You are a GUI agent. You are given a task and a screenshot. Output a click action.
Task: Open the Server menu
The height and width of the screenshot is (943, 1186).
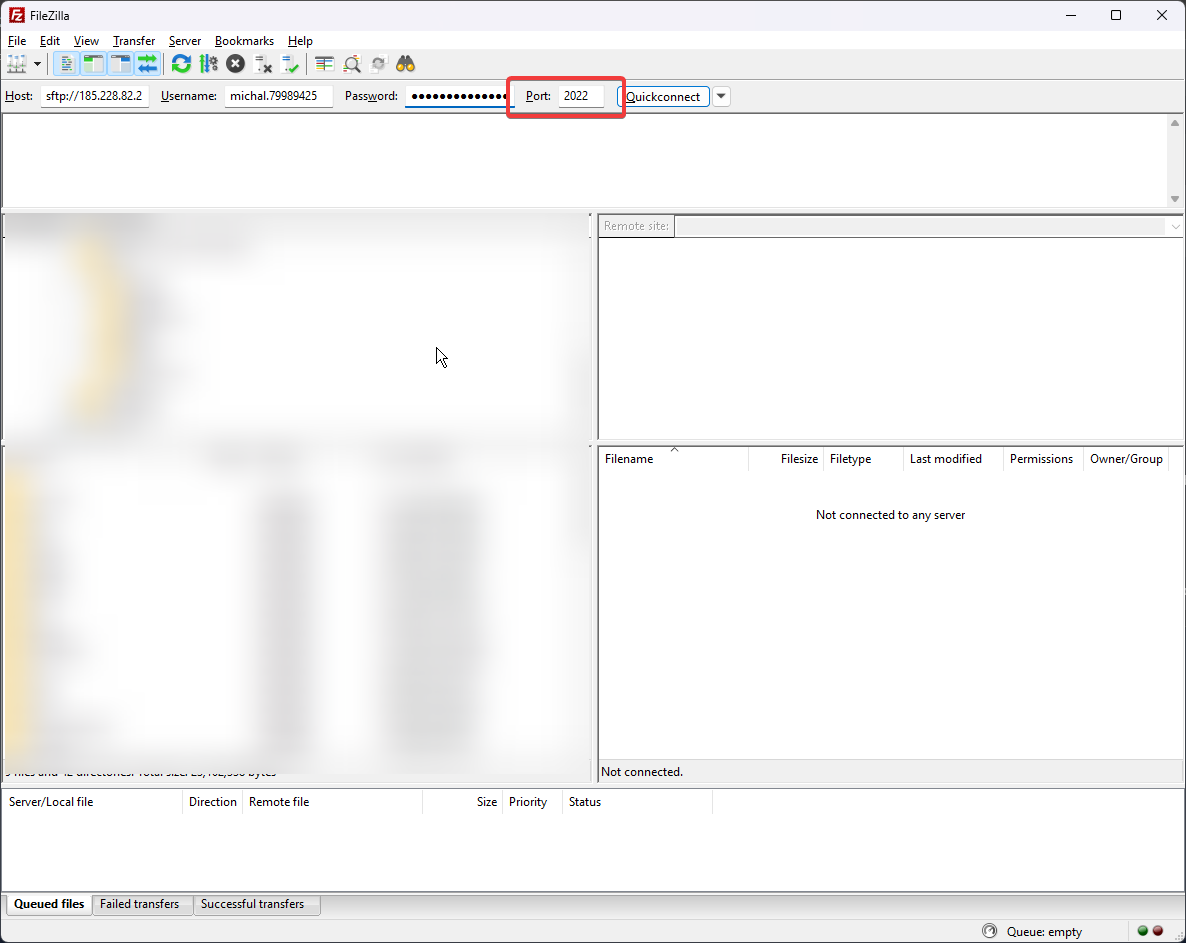point(185,41)
